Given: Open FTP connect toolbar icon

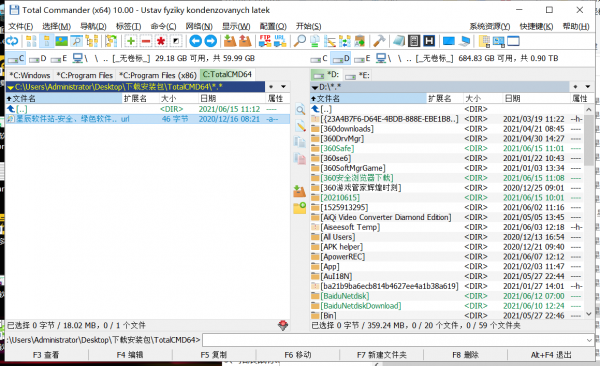Looking at the screenshot, I should click(265, 41).
